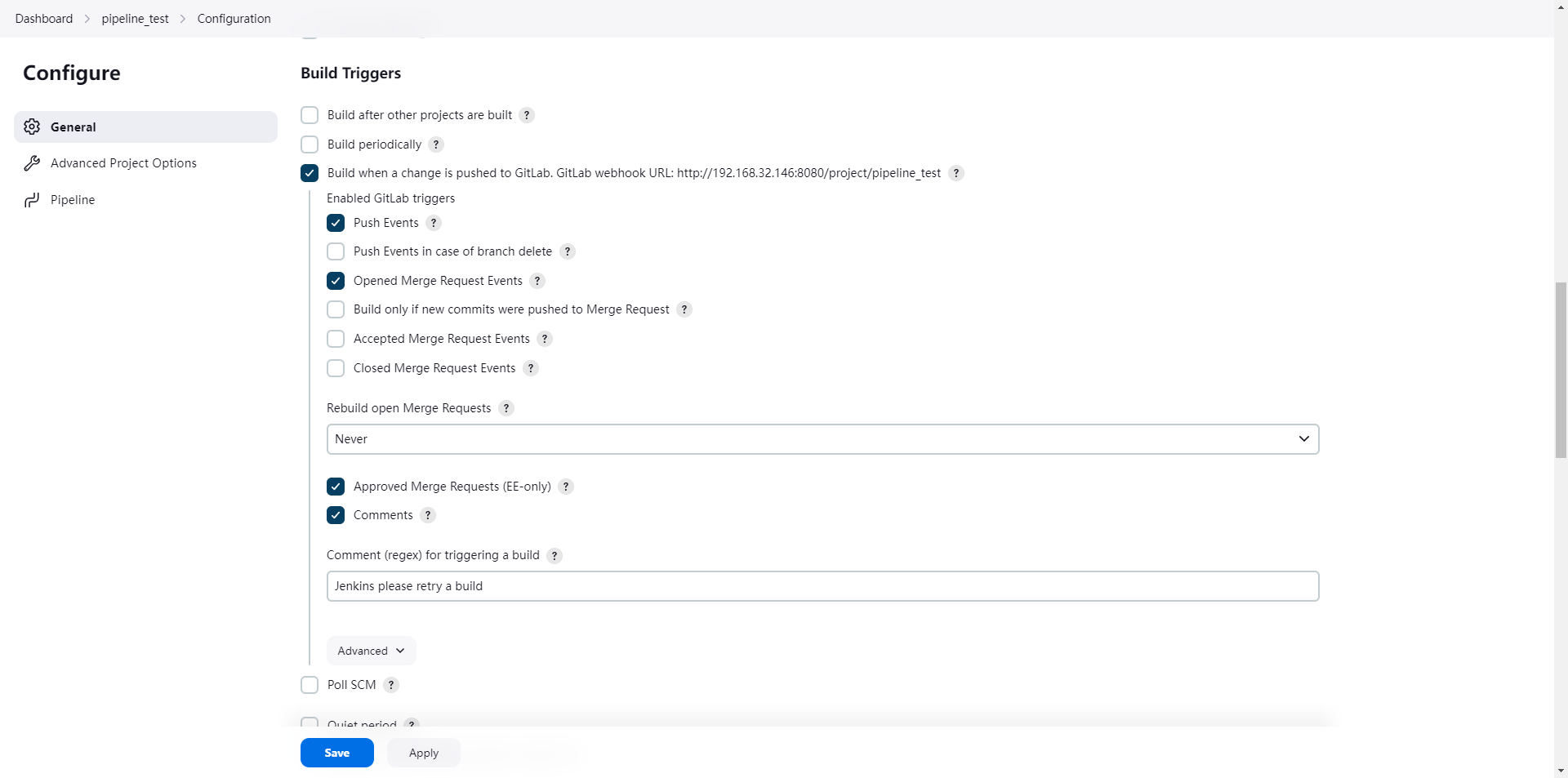Click the page vertical scrollbar thumb
This screenshot has width=1568, height=778.
1561,369
